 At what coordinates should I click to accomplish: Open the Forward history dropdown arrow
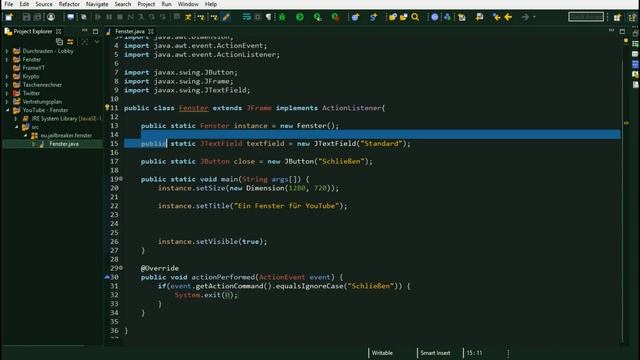534,17
